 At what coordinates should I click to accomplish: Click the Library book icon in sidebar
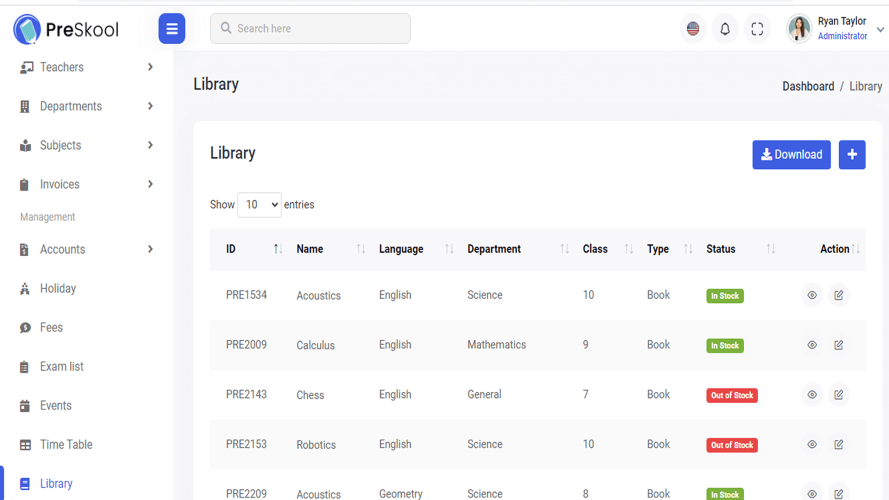24,484
